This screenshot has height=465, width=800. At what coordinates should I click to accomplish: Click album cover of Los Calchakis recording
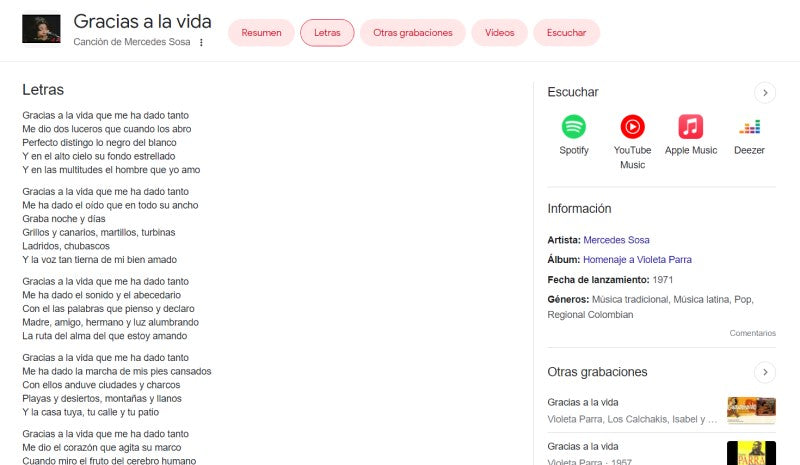point(751,410)
